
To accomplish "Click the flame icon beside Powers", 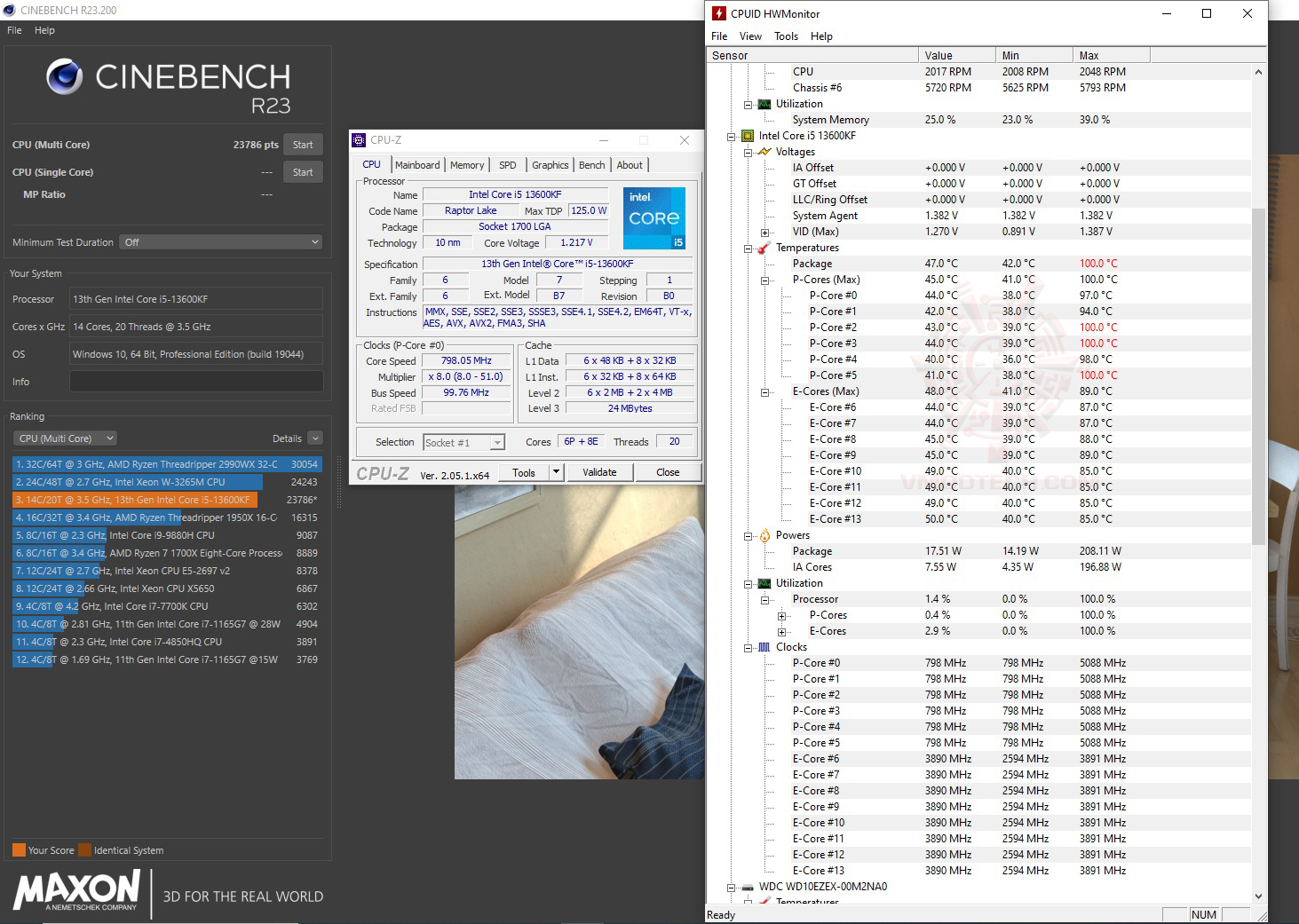I will pyautogui.click(x=764, y=535).
